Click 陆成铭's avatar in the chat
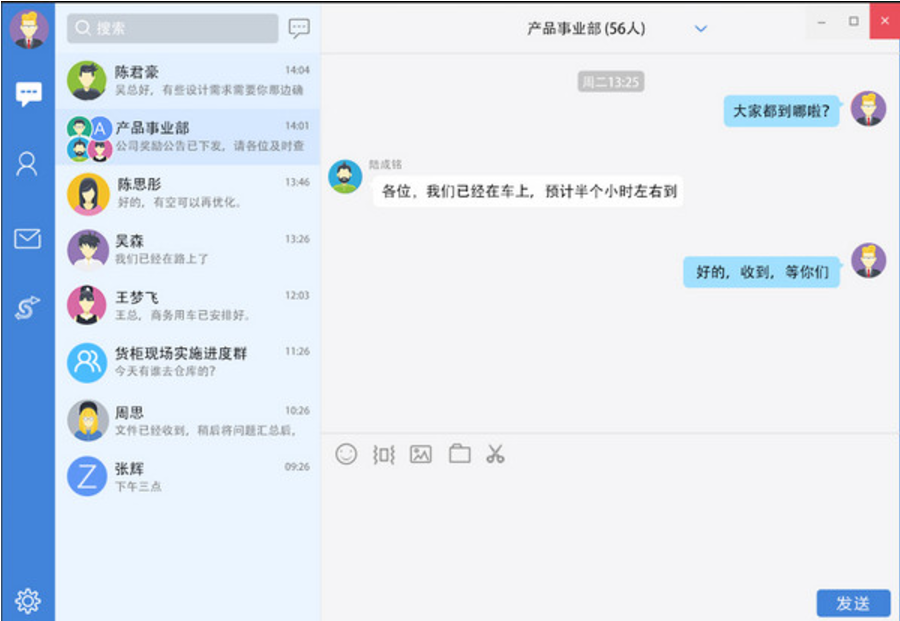 tap(345, 177)
